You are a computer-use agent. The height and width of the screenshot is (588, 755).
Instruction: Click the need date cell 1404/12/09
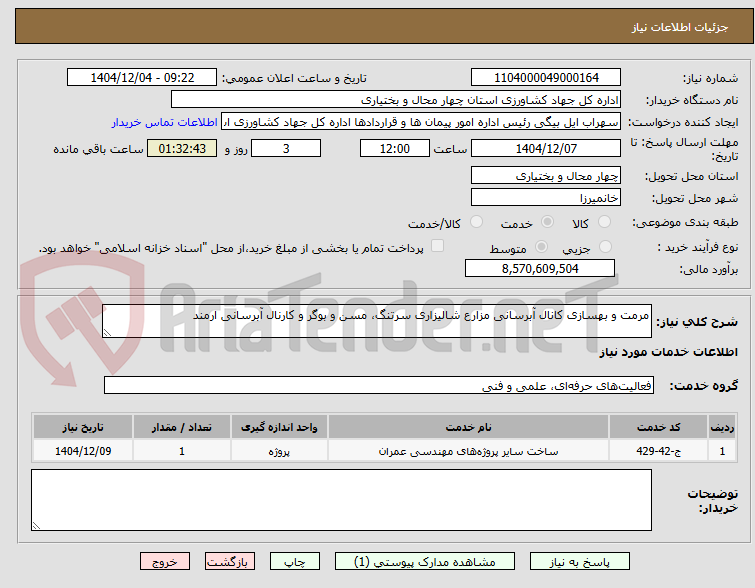(x=83, y=451)
